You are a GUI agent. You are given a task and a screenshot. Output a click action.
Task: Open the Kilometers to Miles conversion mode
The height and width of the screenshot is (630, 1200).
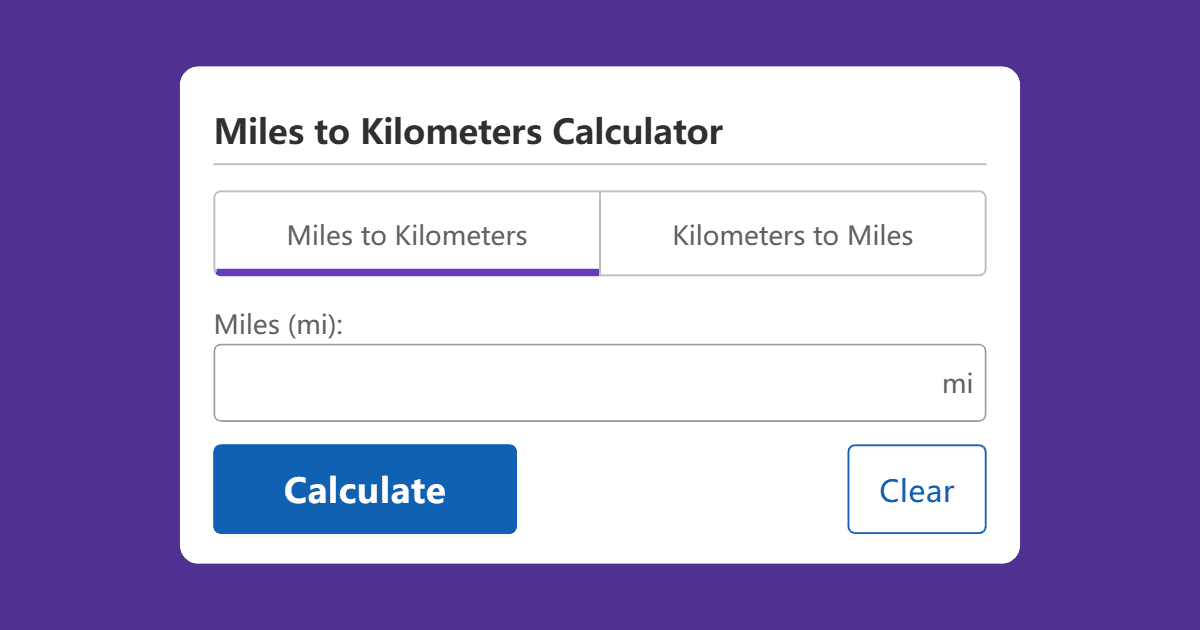click(793, 233)
